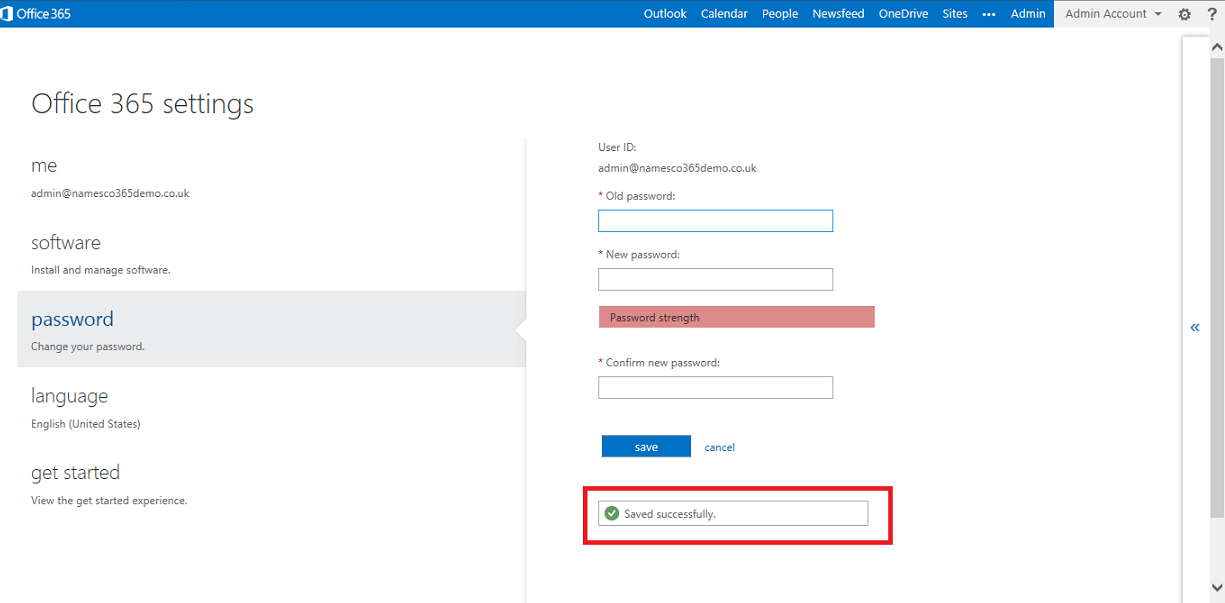Click the 'Office 365 settings' heading
This screenshot has height=603, width=1225.
(143, 104)
